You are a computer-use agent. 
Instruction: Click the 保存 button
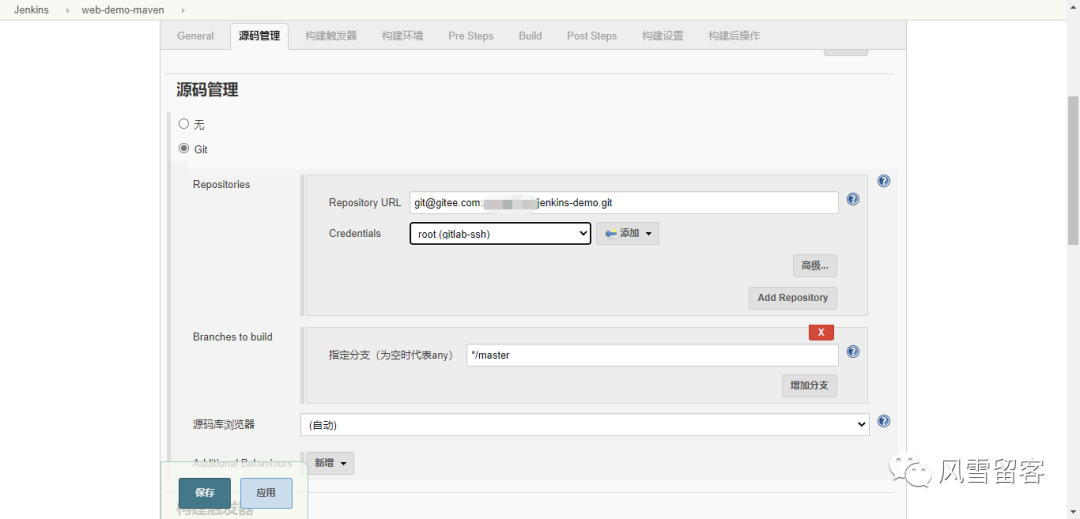coord(205,493)
